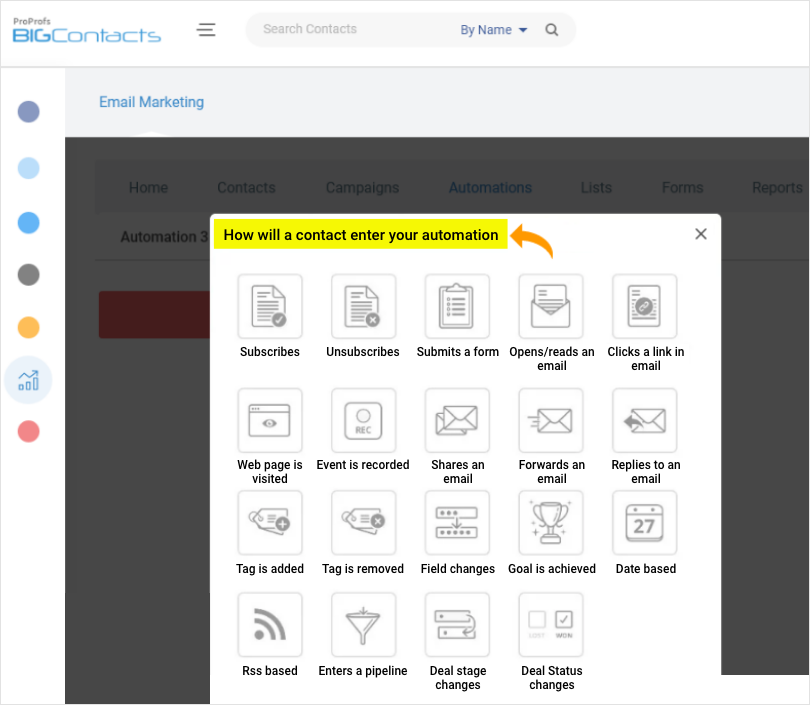Close the automation trigger dialog
The width and height of the screenshot is (810, 705).
(x=700, y=234)
